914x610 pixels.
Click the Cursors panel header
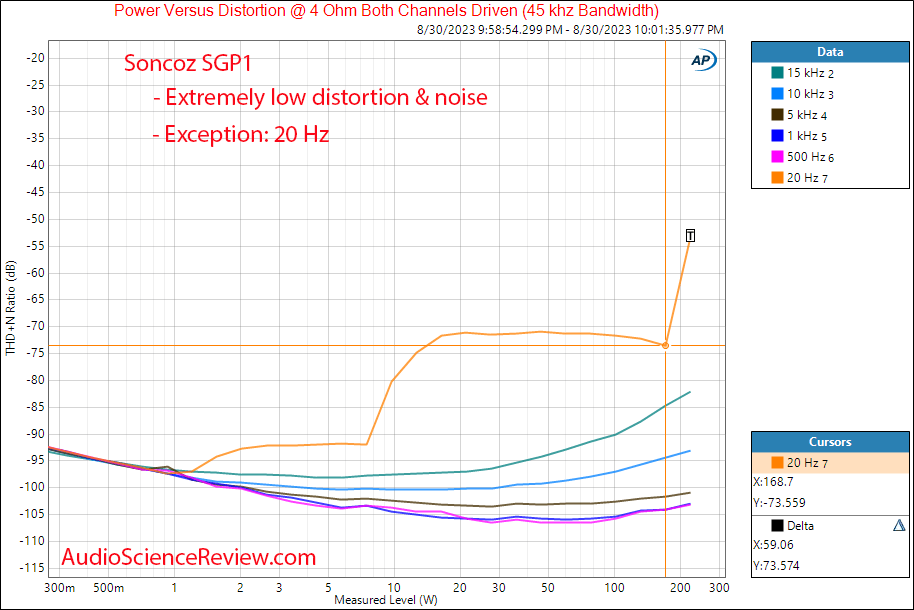pyautogui.click(x=830, y=441)
